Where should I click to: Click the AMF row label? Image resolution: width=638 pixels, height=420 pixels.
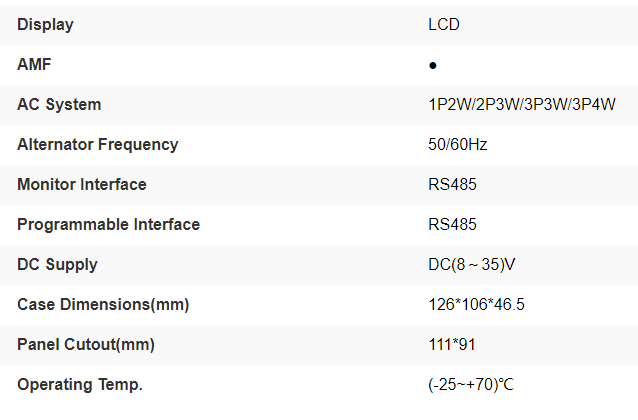coord(34,64)
